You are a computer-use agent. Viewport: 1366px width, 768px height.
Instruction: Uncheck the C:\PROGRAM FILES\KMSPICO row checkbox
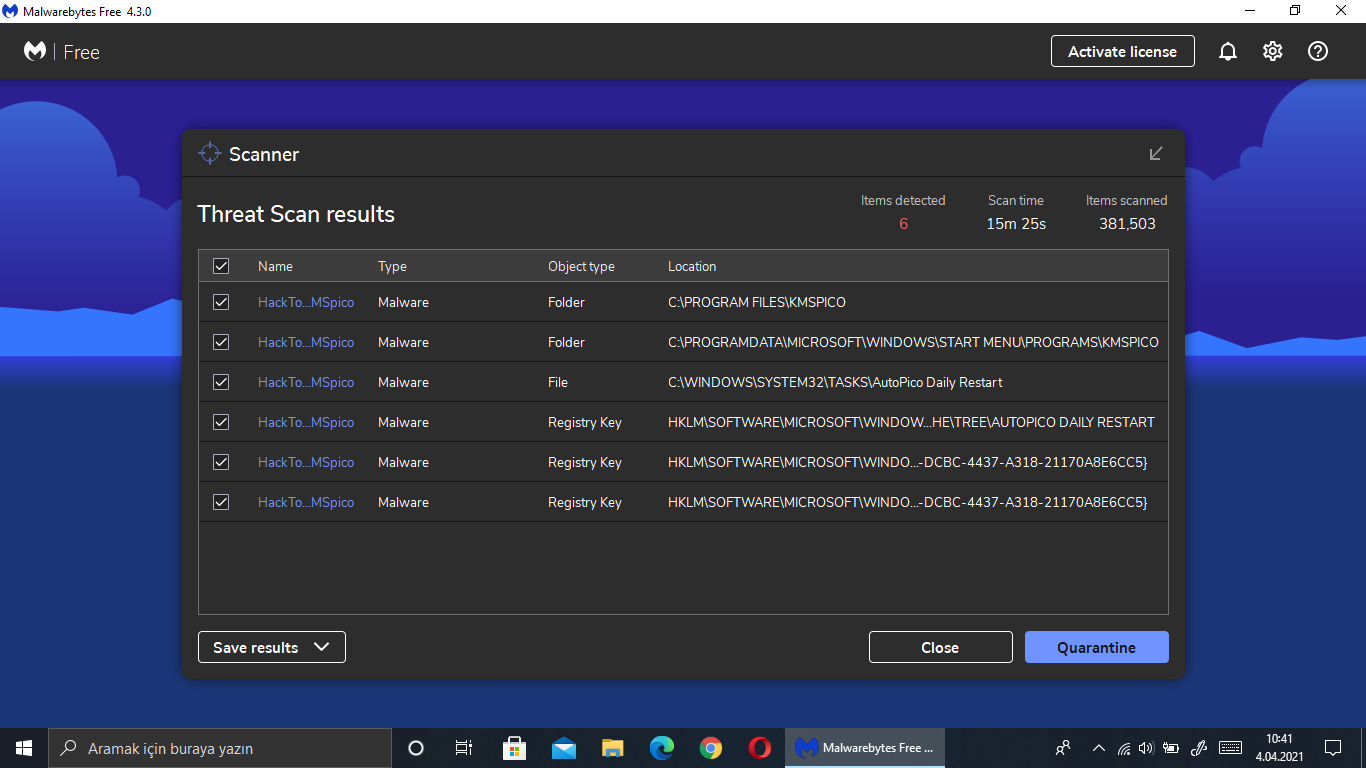(x=221, y=302)
